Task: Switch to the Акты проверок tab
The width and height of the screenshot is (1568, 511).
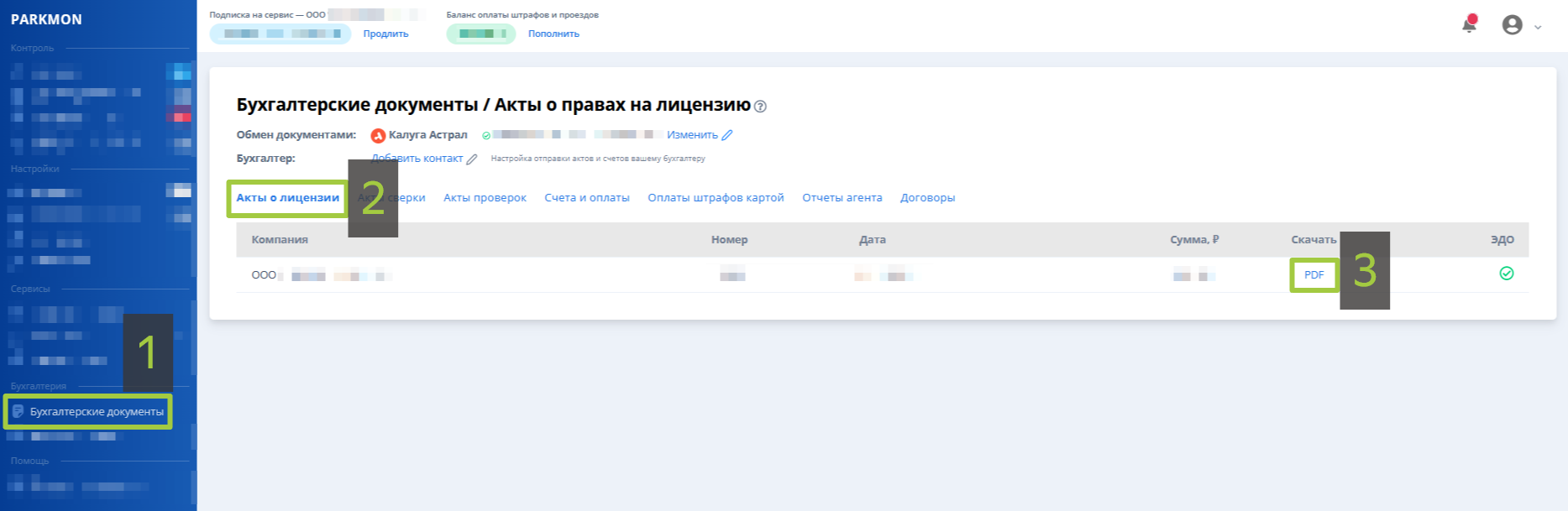Action: 485,198
